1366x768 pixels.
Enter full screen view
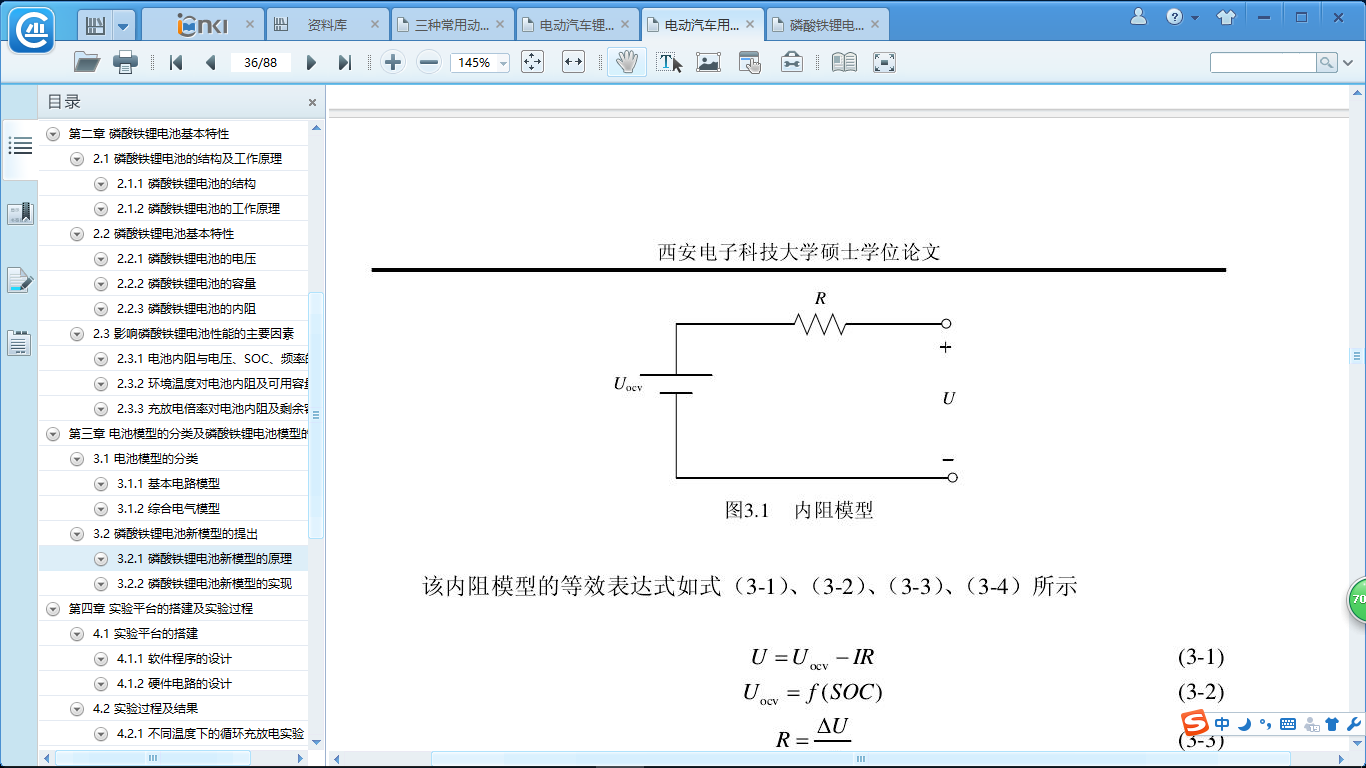tap(884, 62)
